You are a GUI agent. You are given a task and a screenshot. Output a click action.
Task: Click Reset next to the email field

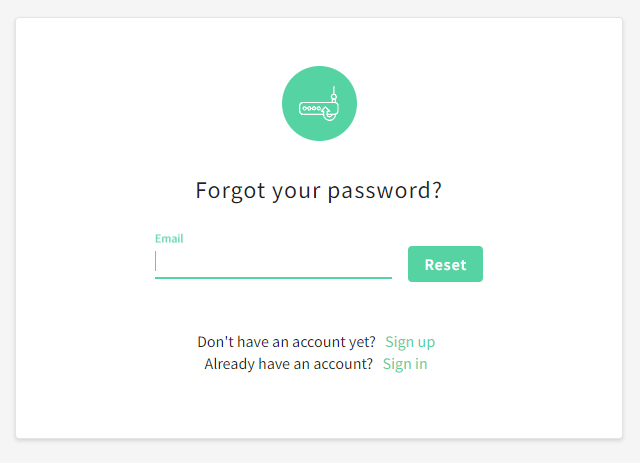445,264
